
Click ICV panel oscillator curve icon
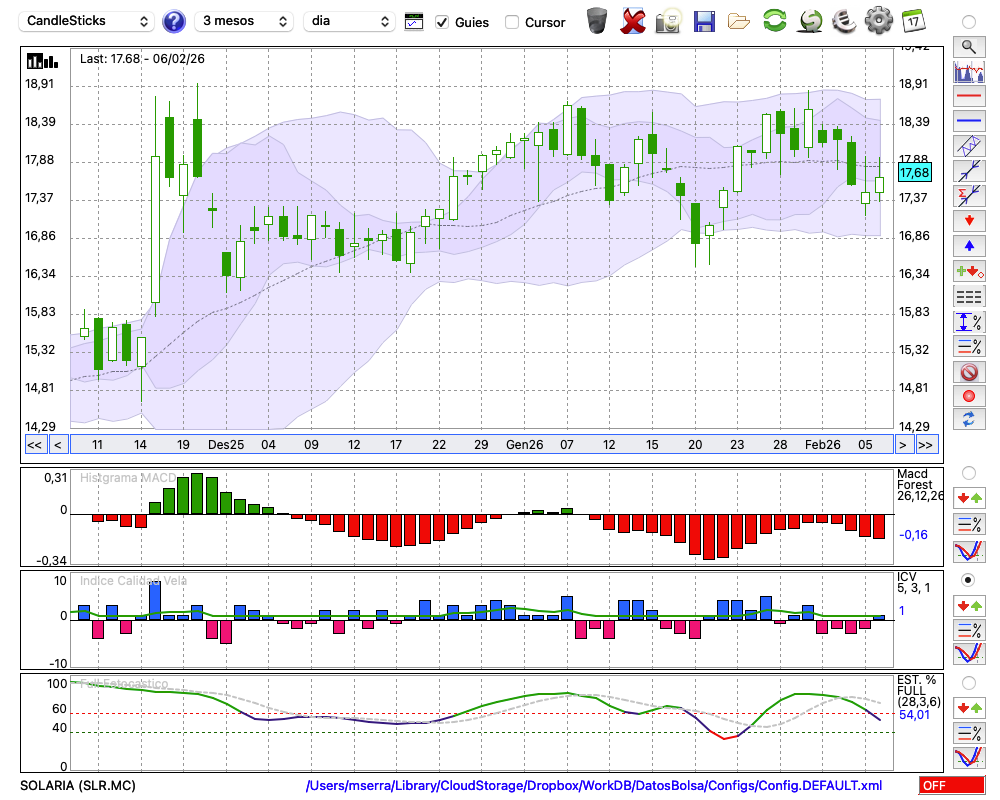(969, 654)
